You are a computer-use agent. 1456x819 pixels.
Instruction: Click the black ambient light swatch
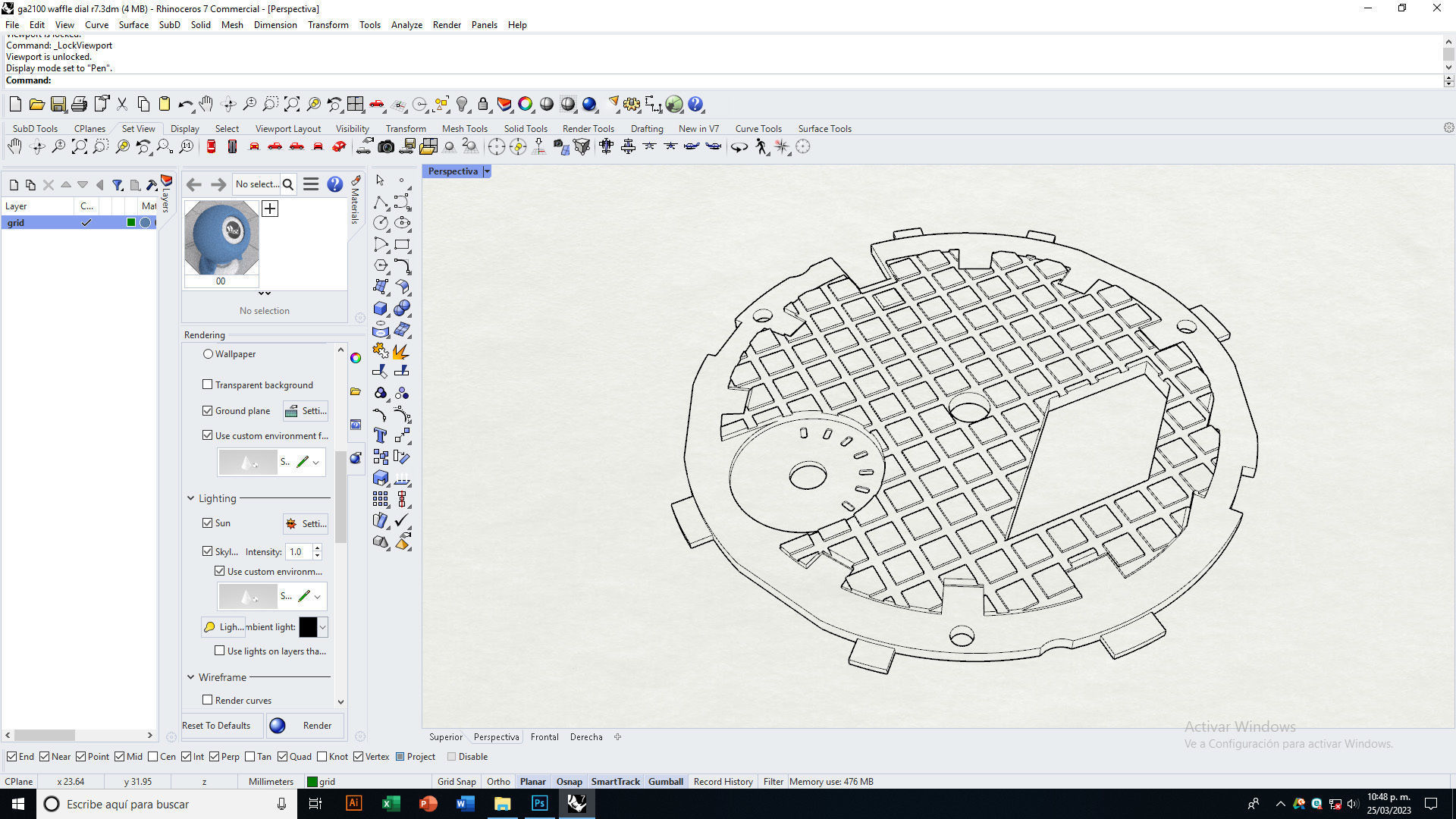coord(308,627)
